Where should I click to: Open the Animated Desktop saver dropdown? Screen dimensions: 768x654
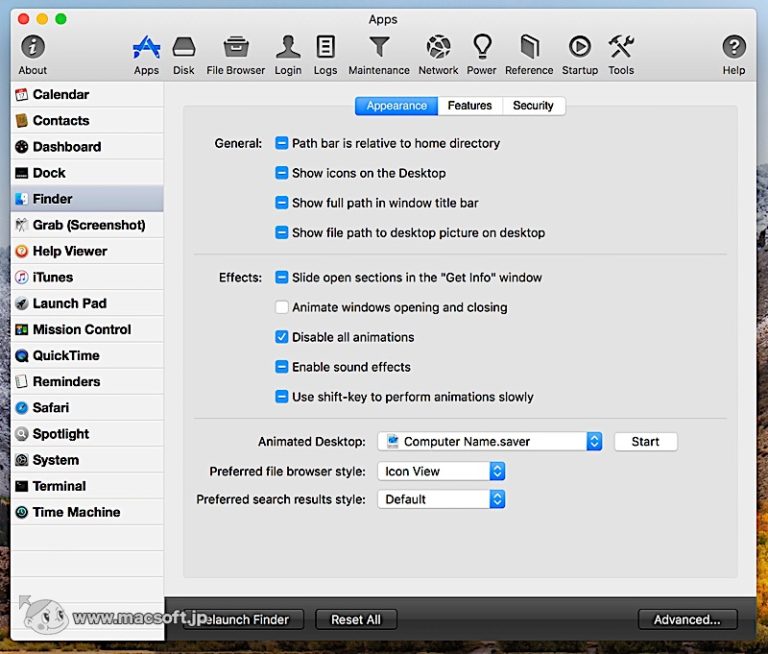point(489,441)
